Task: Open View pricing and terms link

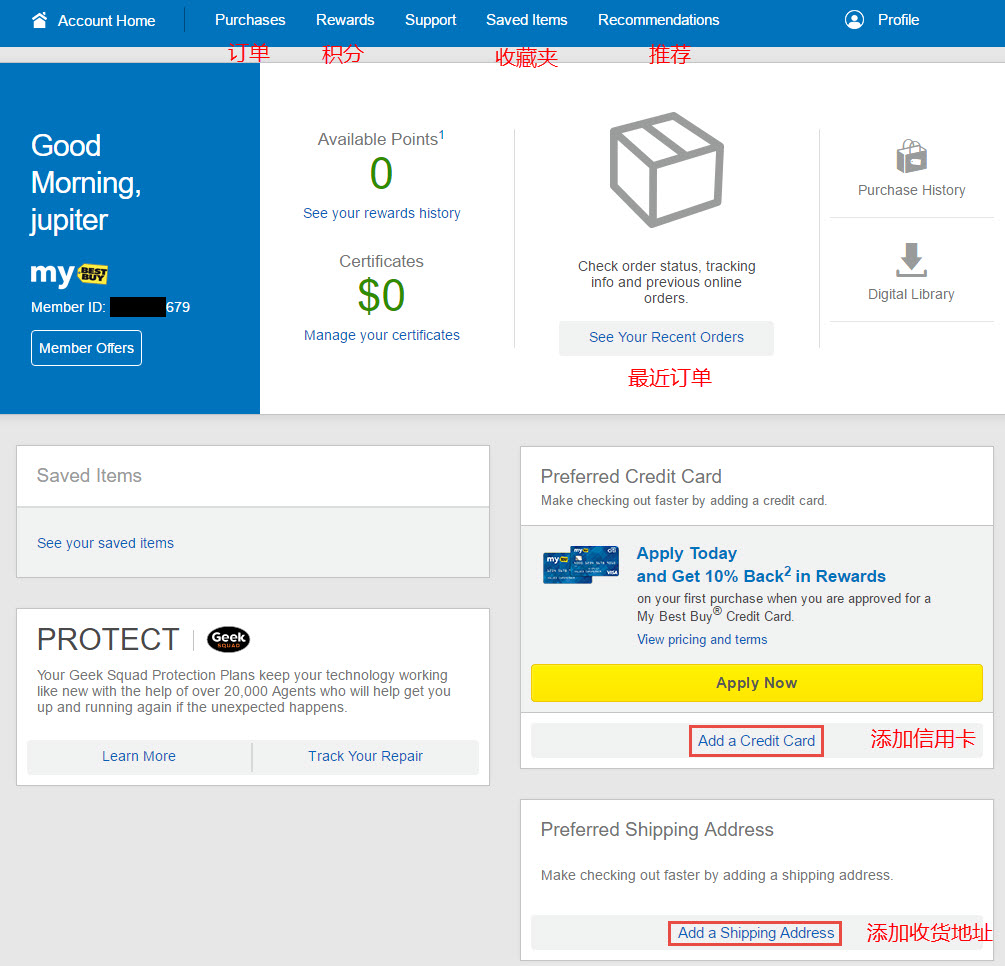Action: click(702, 640)
